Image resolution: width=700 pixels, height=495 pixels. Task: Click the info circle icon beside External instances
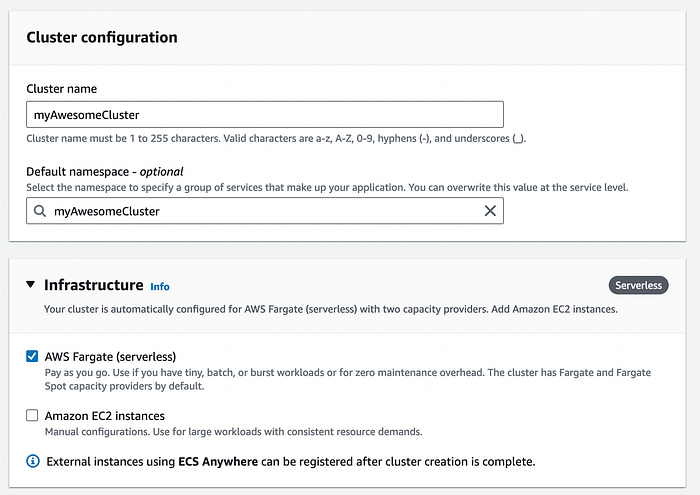pos(33,462)
